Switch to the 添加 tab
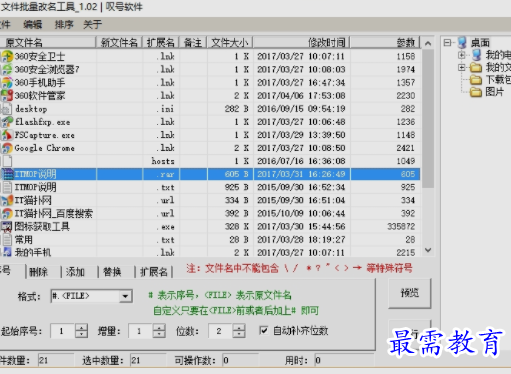 (x=75, y=272)
